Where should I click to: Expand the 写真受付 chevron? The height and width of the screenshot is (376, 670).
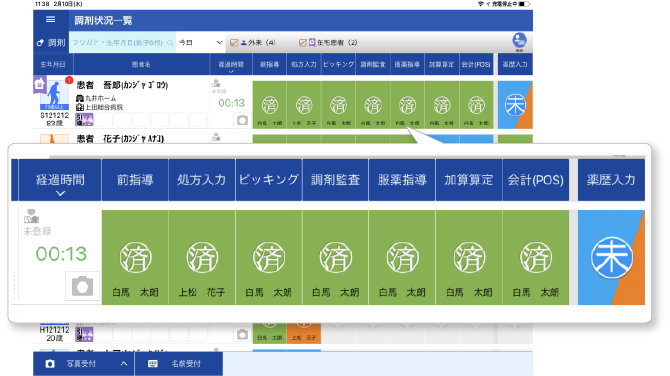(x=123, y=364)
